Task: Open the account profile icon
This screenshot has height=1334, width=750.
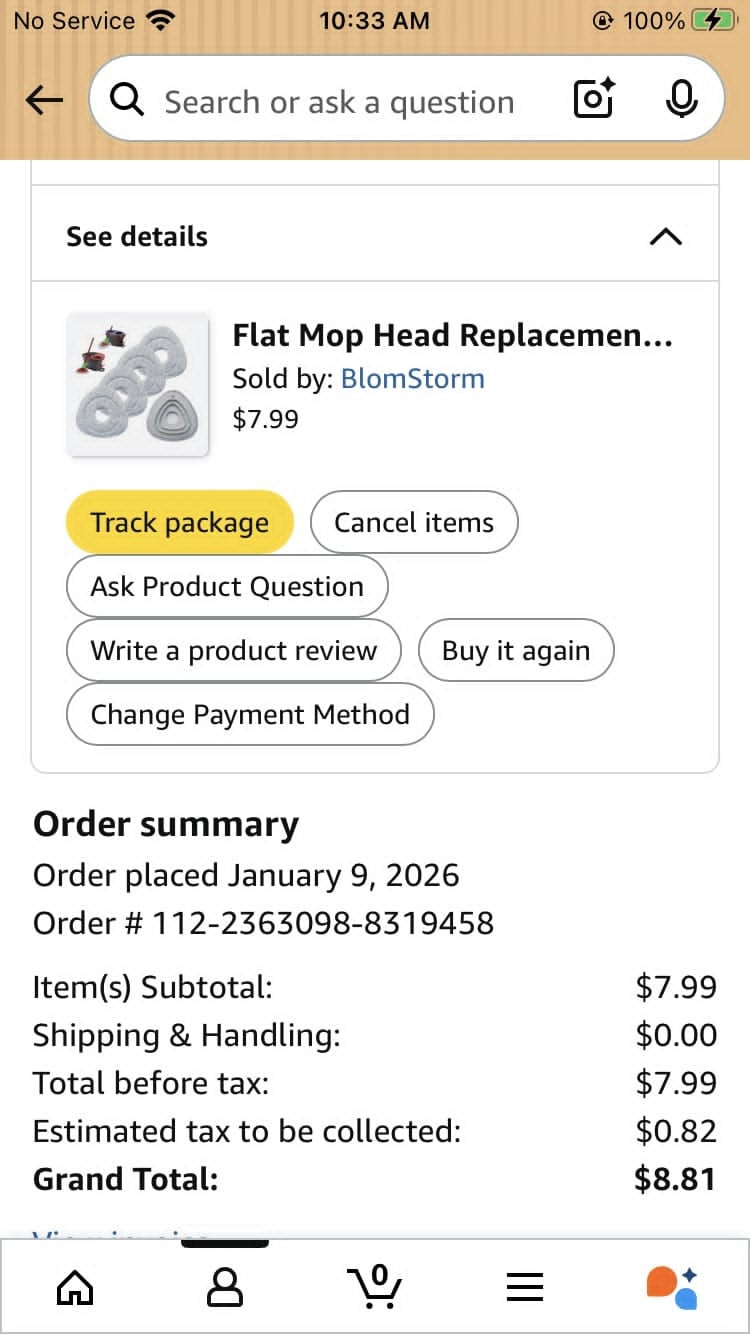Action: click(224, 1287)
